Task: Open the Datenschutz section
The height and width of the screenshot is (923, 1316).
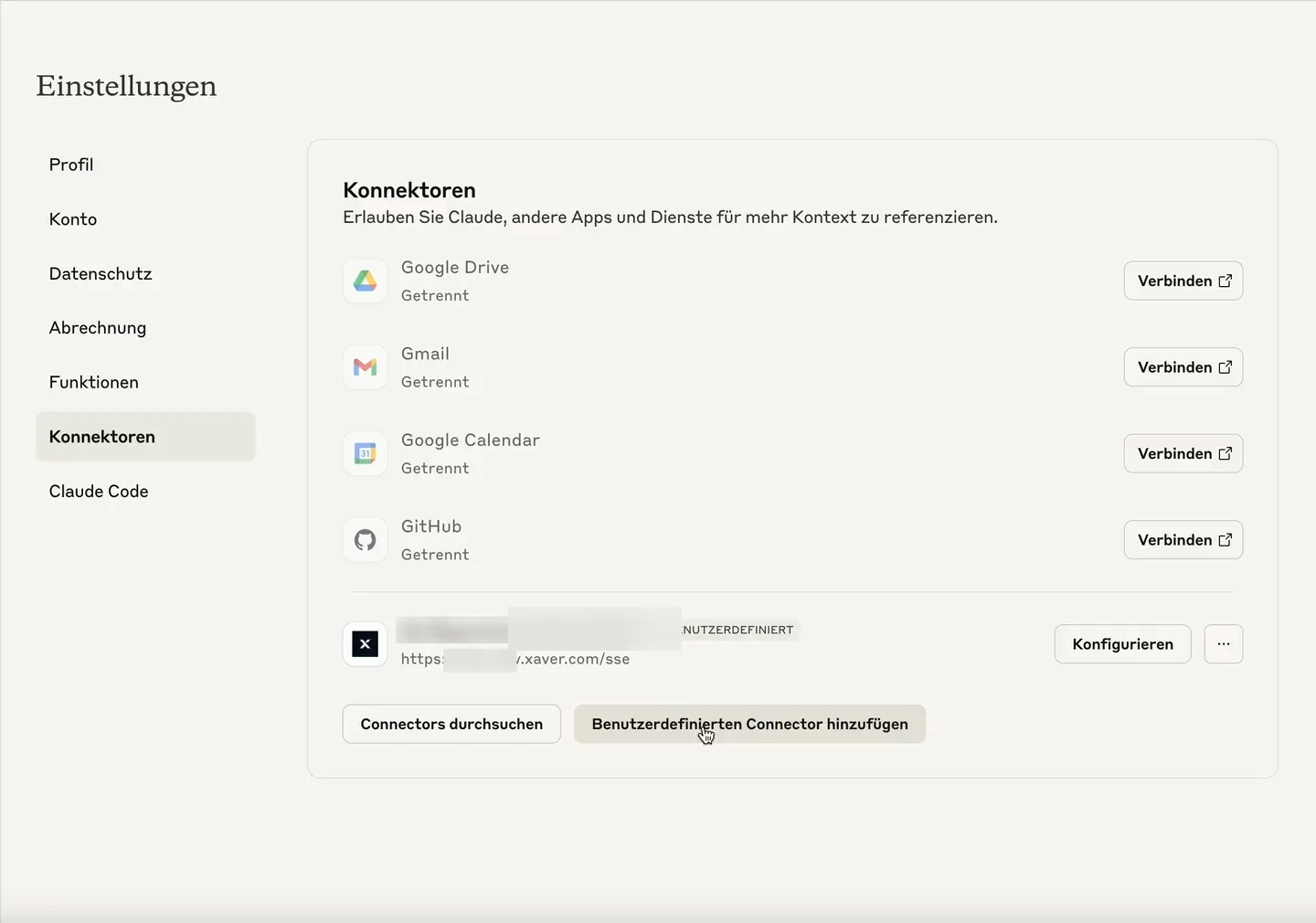Action: (x=145, y=273)
